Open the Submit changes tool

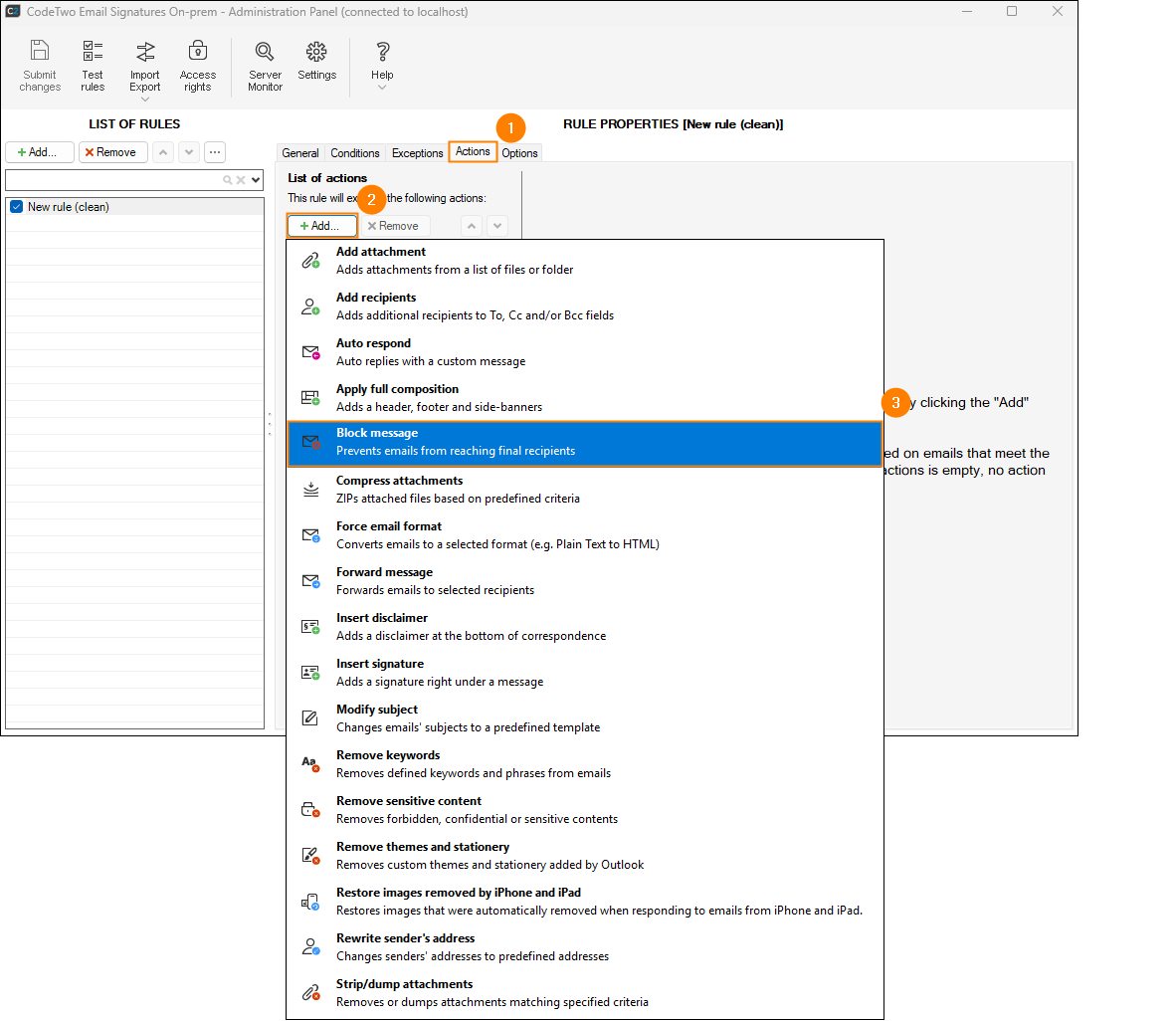40,64
